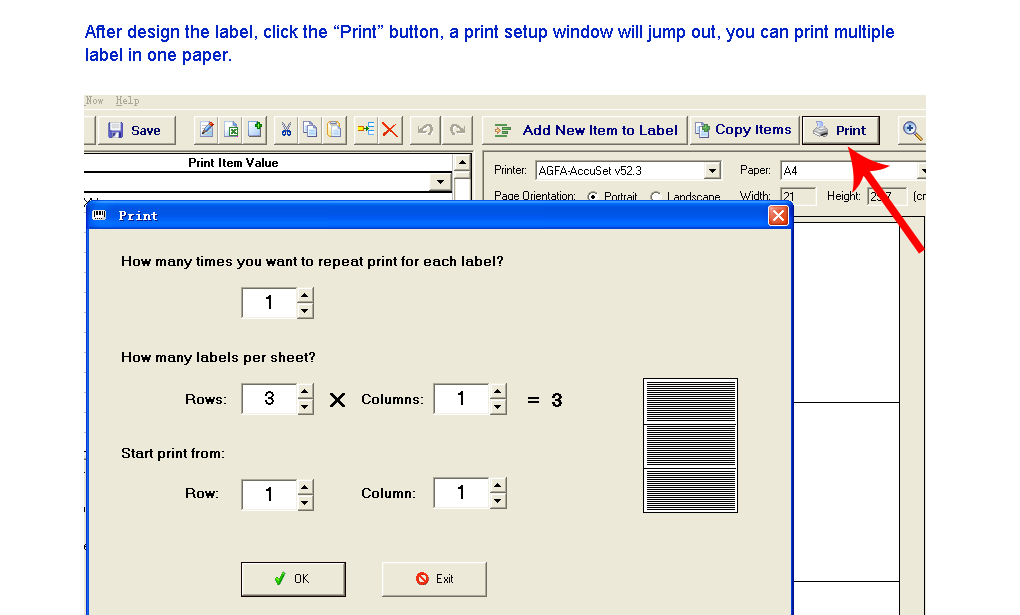Open the Printer dropdown list
Image resolution: width=1020 pixels, height=615 pixels.
pyautogui.click(x=712, y=171)
